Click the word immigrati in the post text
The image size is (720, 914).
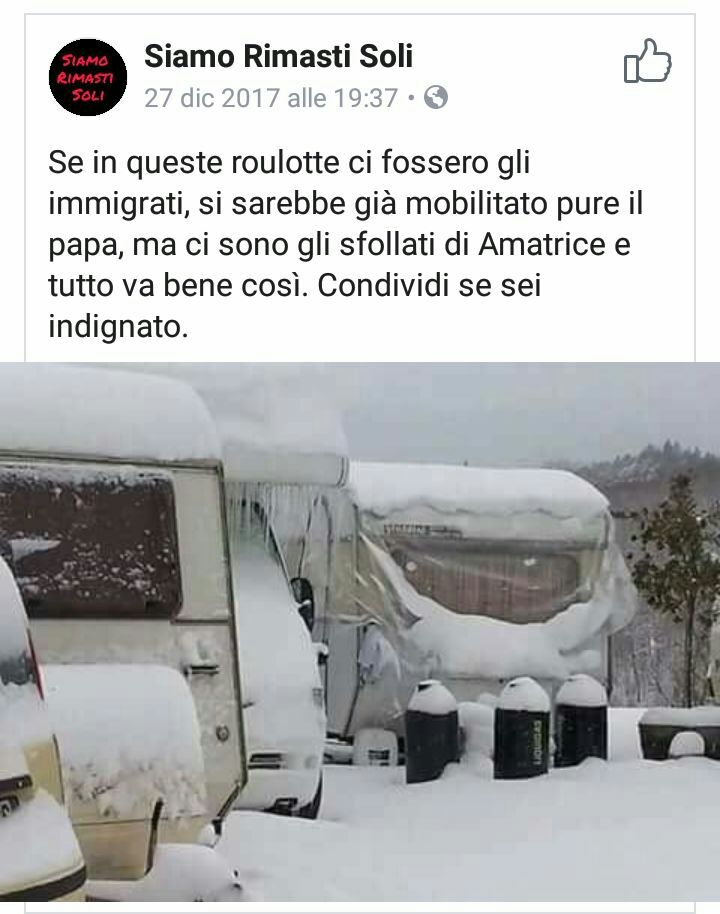click(x=118, y=204)
